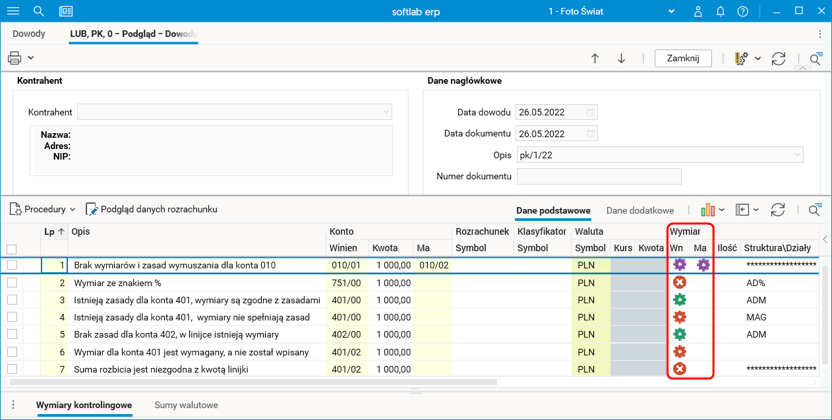The image size is (832, 420).
Task: Go to next record with down arrow
Action: (621, 58)
